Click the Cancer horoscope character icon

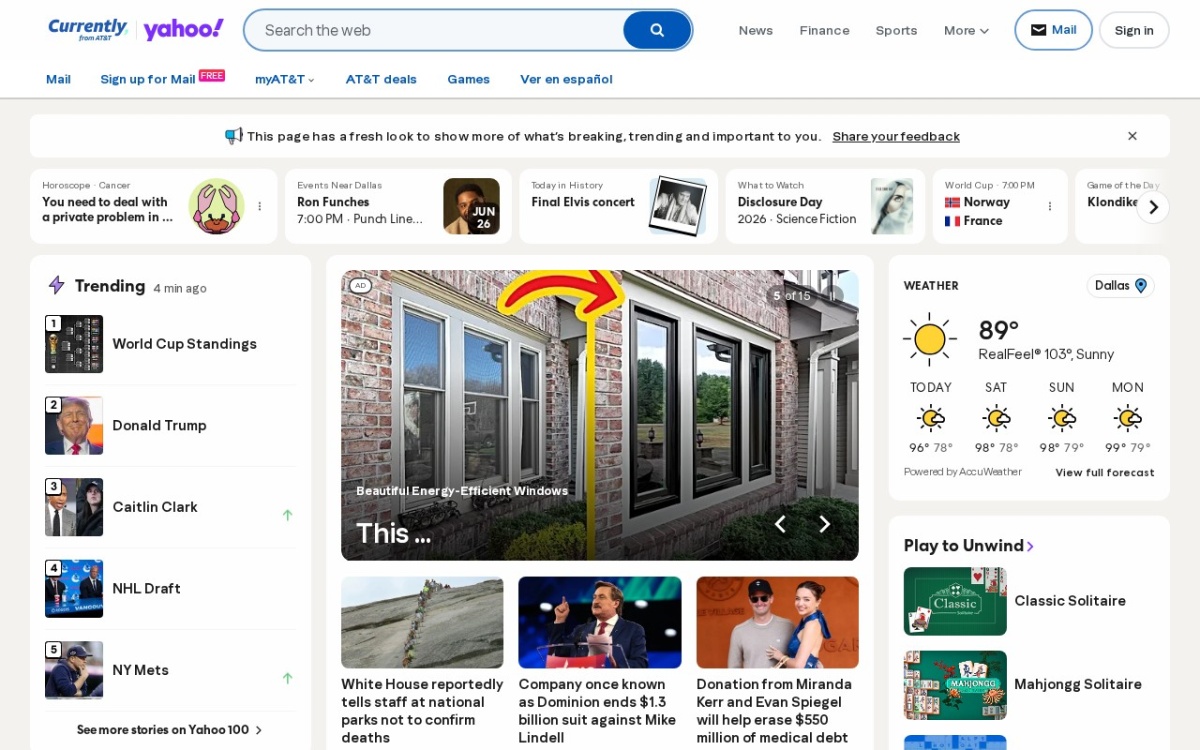(216, 206)
